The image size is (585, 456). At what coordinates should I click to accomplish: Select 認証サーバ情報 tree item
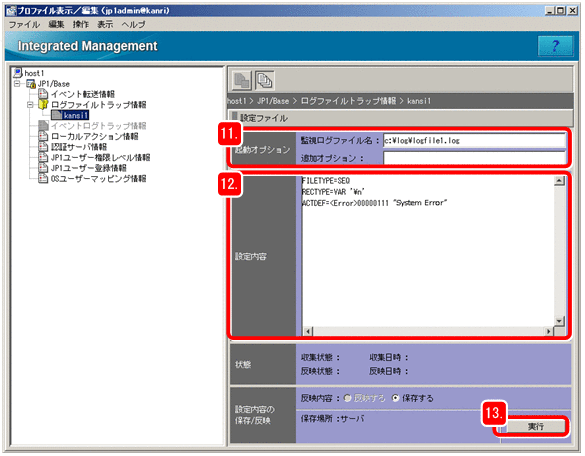[79, 147]
